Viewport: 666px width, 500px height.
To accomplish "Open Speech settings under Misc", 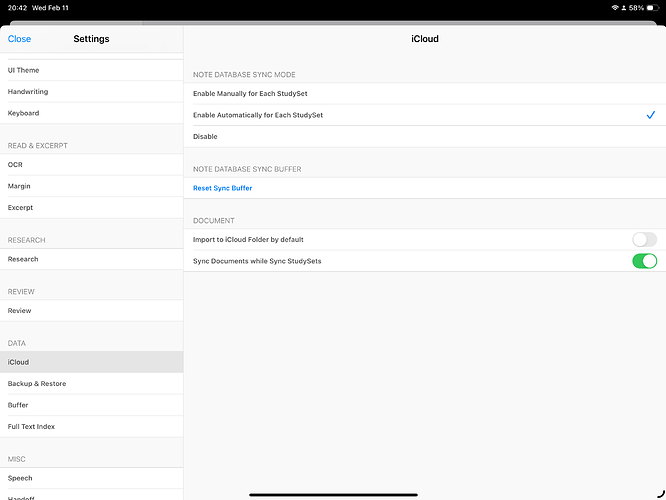I will coord(20,478).
